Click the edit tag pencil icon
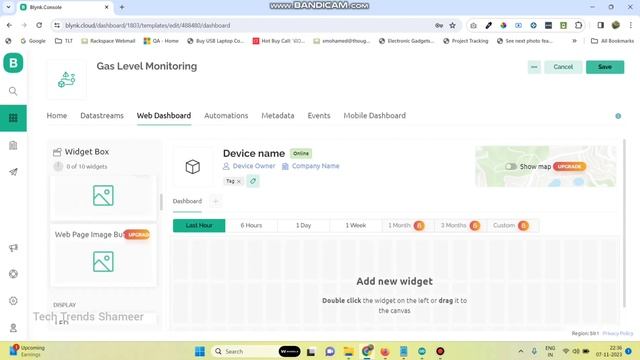Image resolution: width=640 pixels, height=360 pixels. [253, 181]
